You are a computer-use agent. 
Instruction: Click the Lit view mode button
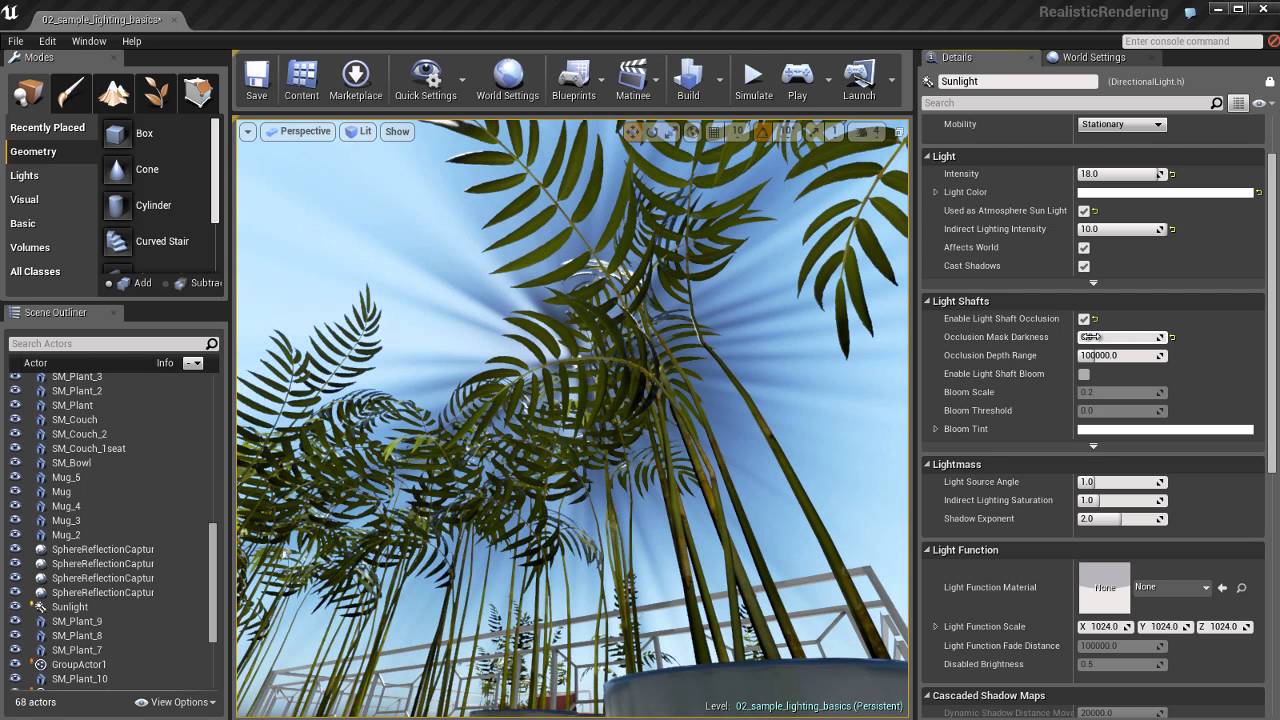[x=358, y=132]
